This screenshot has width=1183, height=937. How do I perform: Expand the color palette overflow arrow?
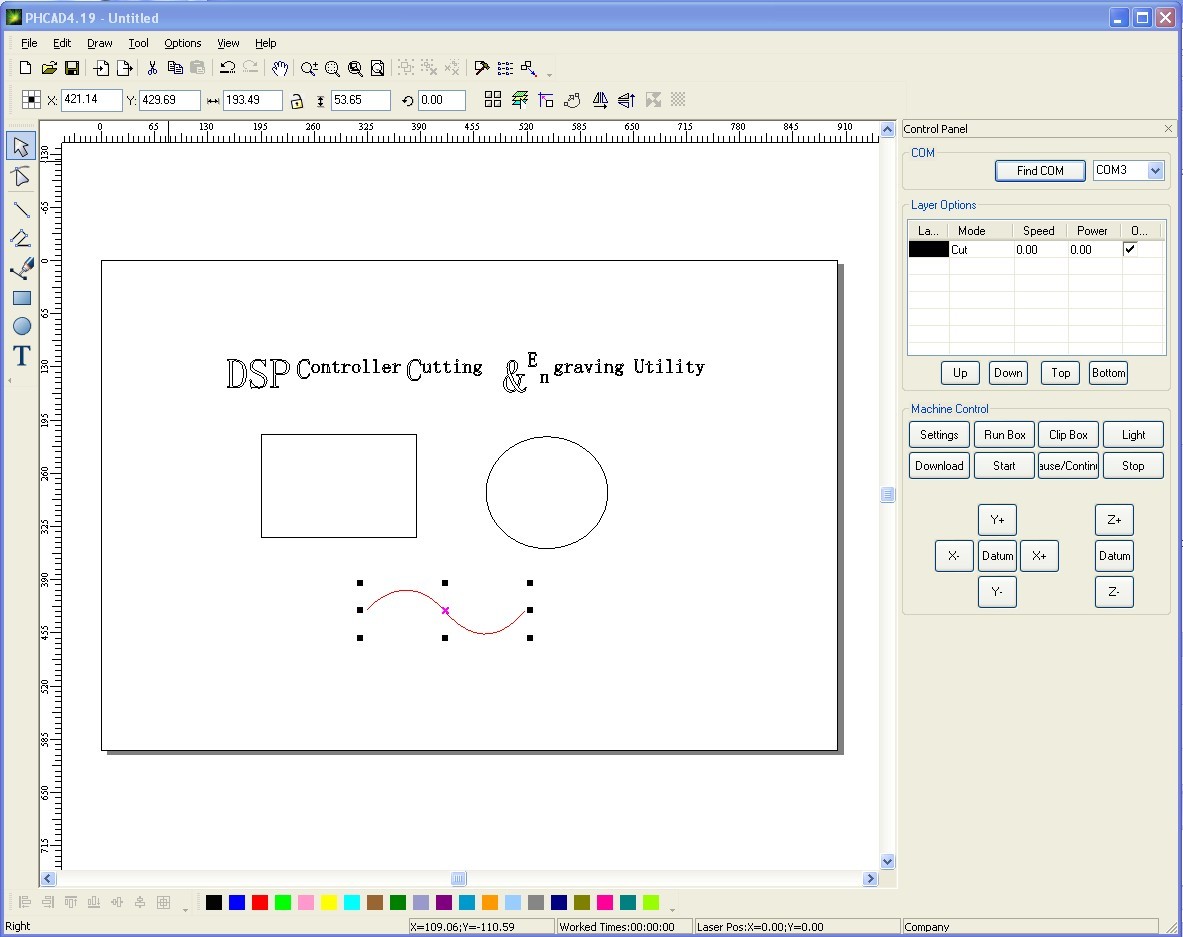[x=672, y=909]
